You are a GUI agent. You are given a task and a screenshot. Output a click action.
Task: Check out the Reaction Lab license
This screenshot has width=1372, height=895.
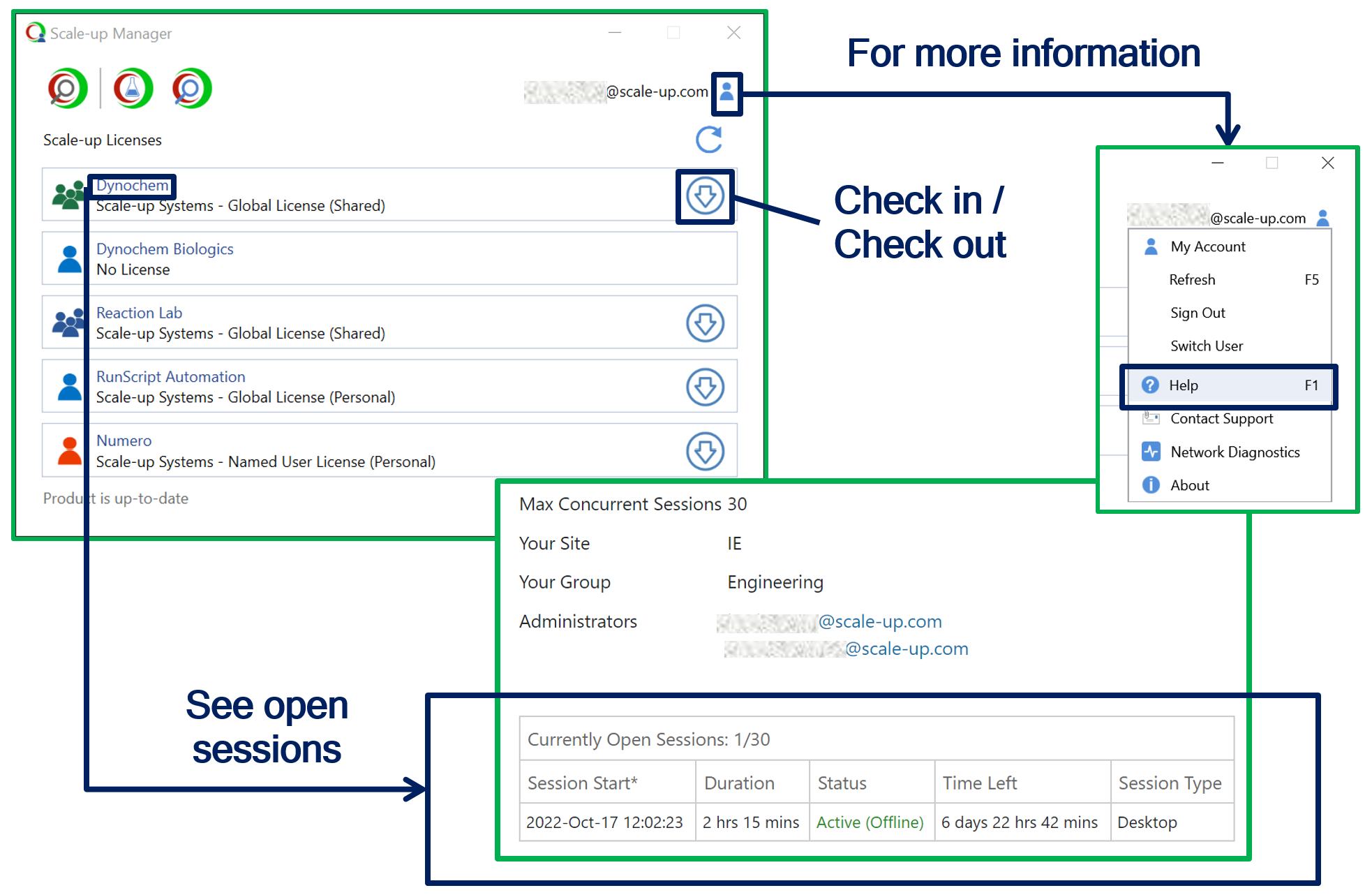pos(705,323)
